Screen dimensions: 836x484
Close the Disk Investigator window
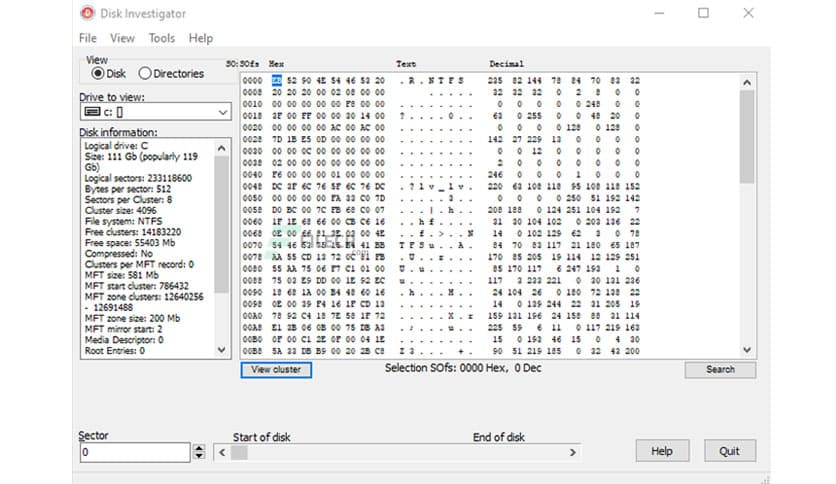(x=749, y=13)
